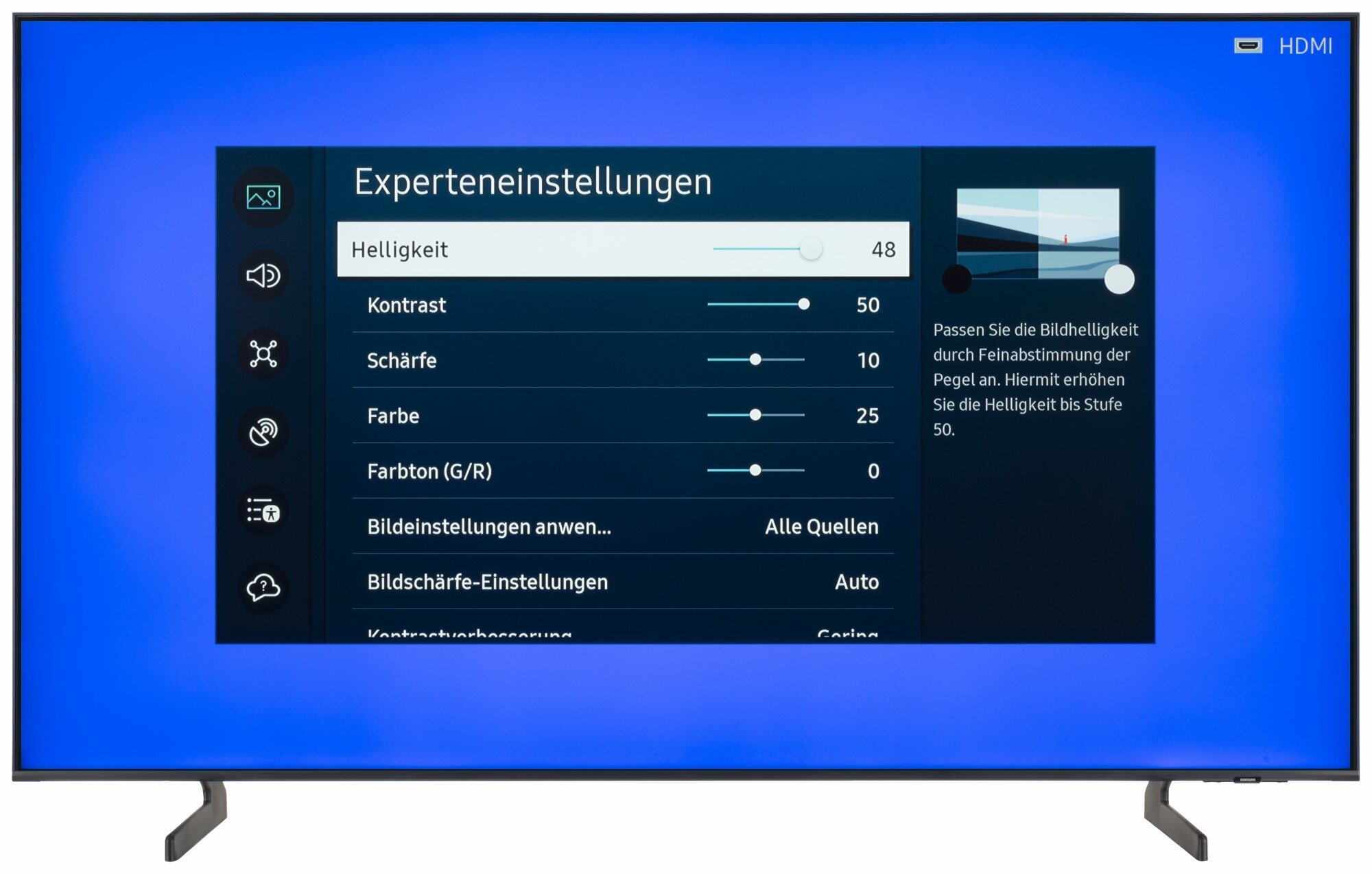Open the Broadcasting satellite dish icon

coord(263,432)
